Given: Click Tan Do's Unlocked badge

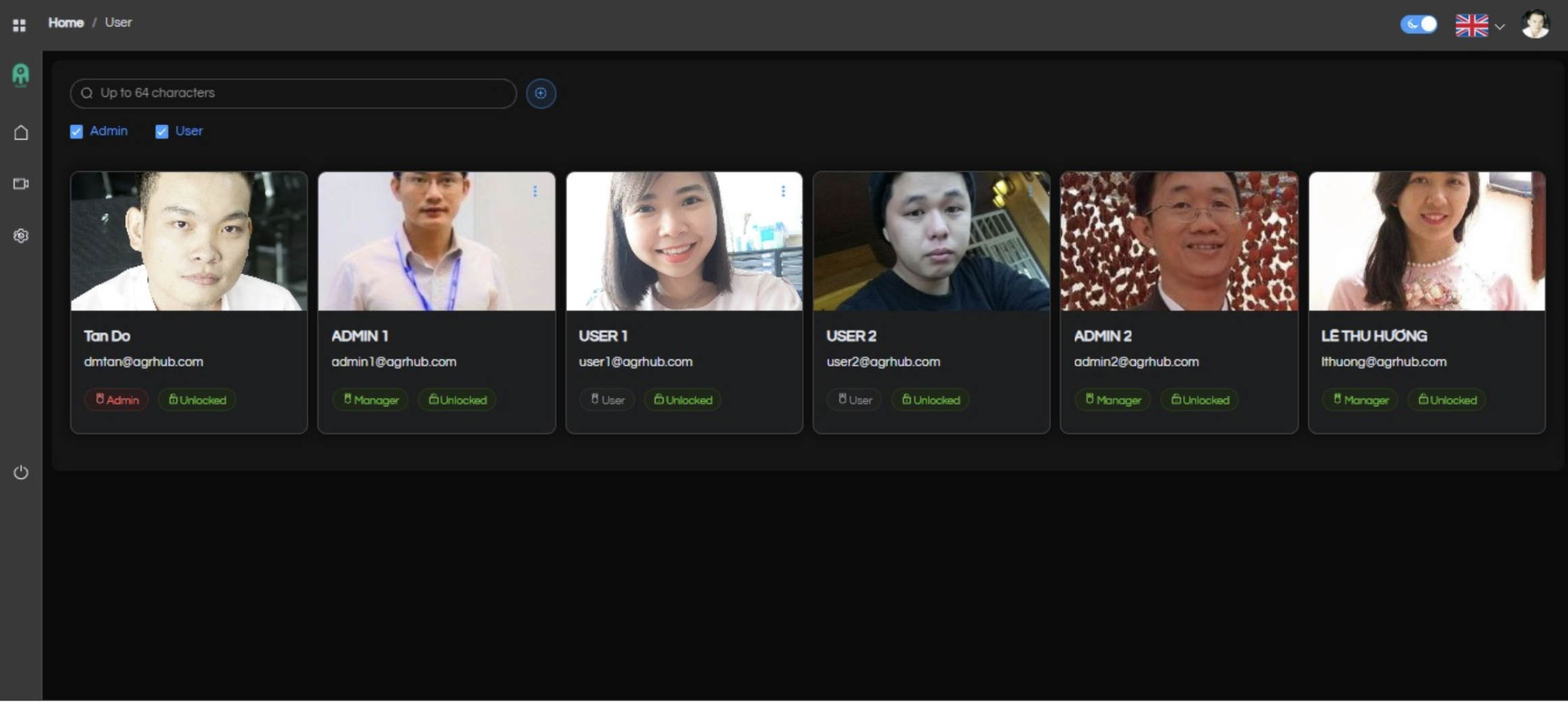Looking at the screenshot, I should click(197, 400).
